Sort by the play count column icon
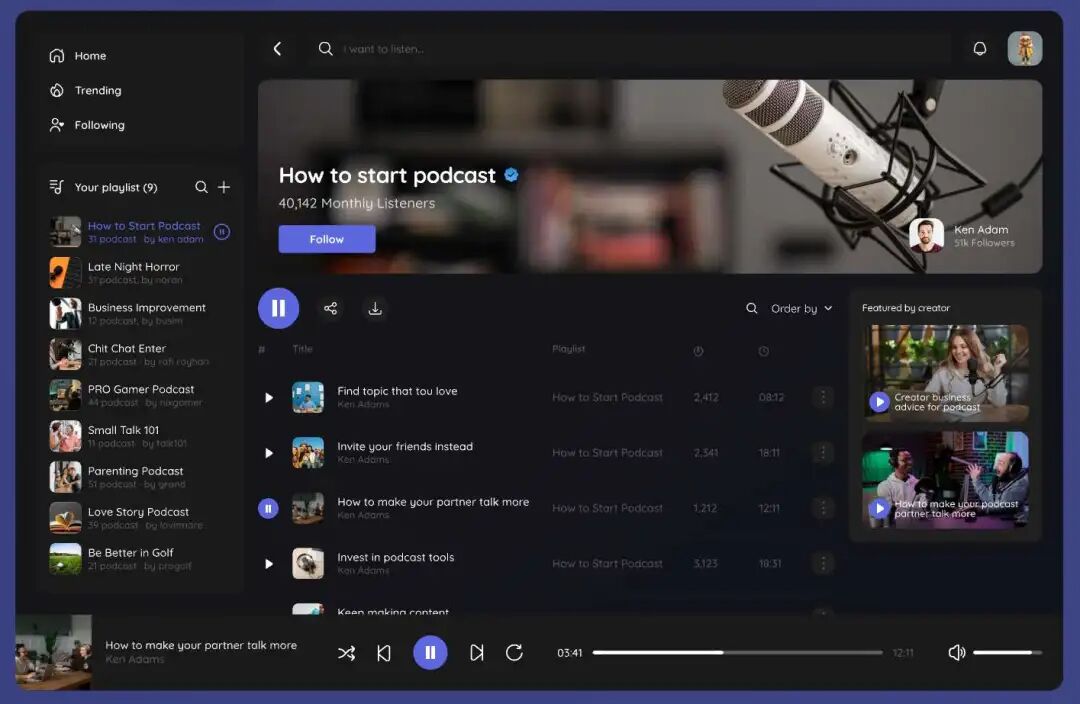 (698, 351)
